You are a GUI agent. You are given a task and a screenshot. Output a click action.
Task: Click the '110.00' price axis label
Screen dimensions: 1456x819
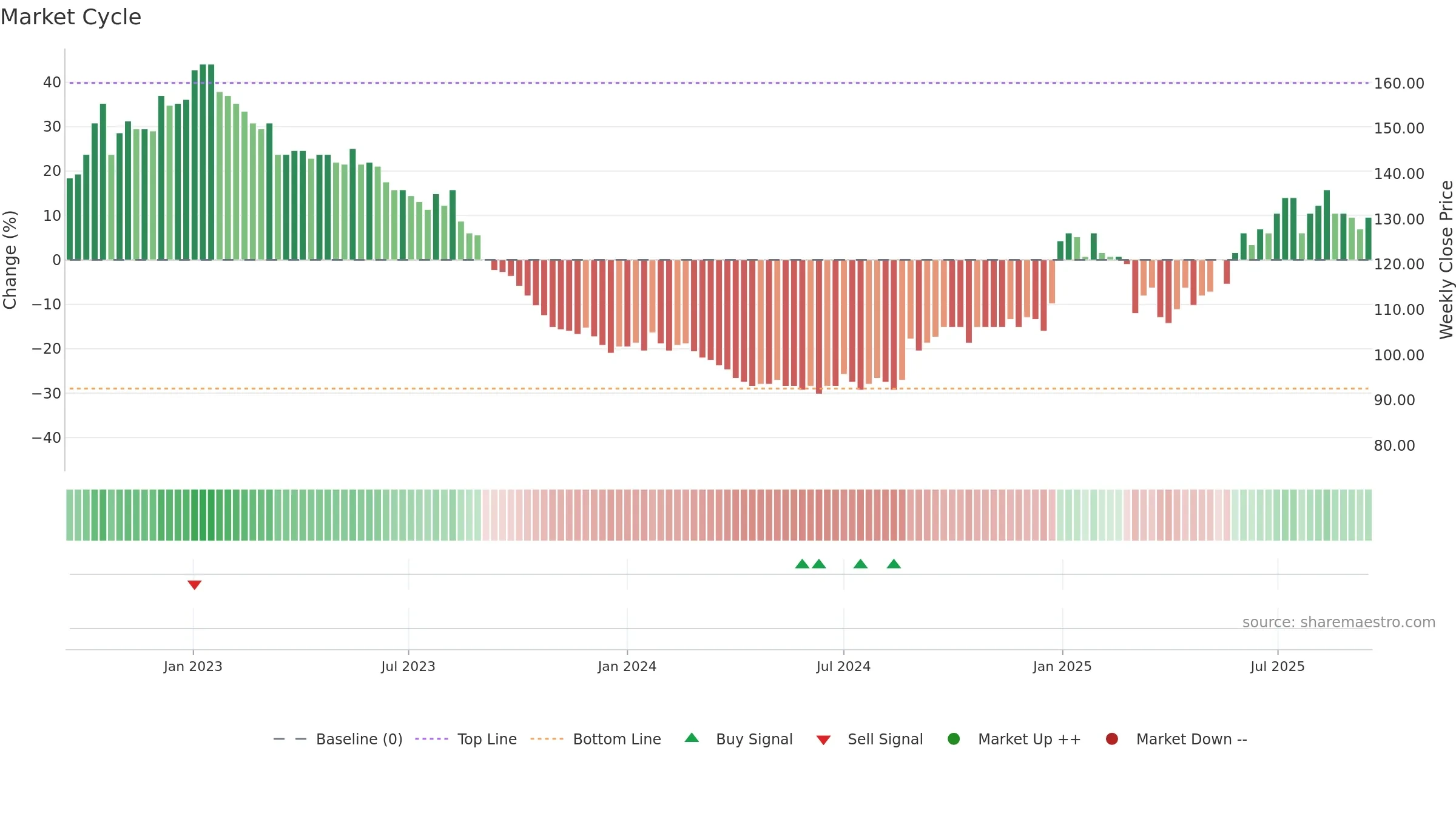[1399, 309]
